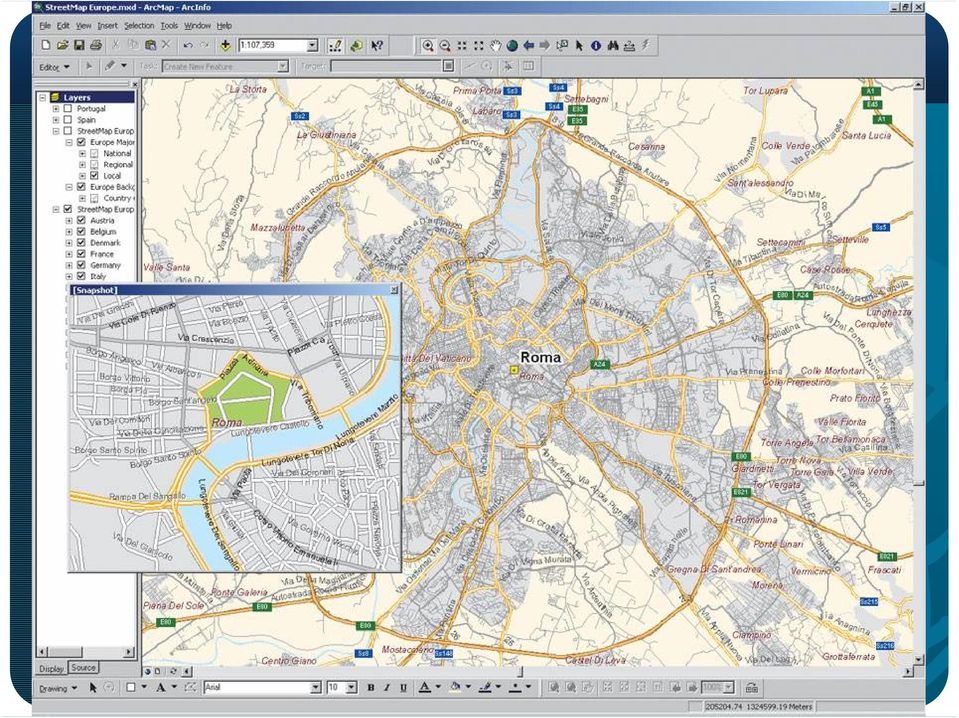Select the Zoom In magnifier tool
This screenshot has height=718, width=959.
coord(428,45)
